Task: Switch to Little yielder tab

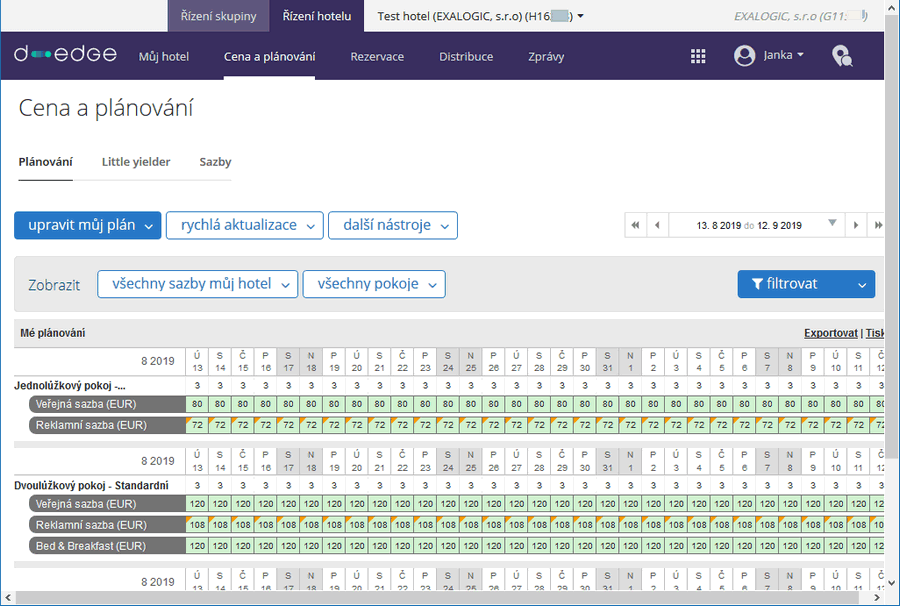Action: [136, 162]
